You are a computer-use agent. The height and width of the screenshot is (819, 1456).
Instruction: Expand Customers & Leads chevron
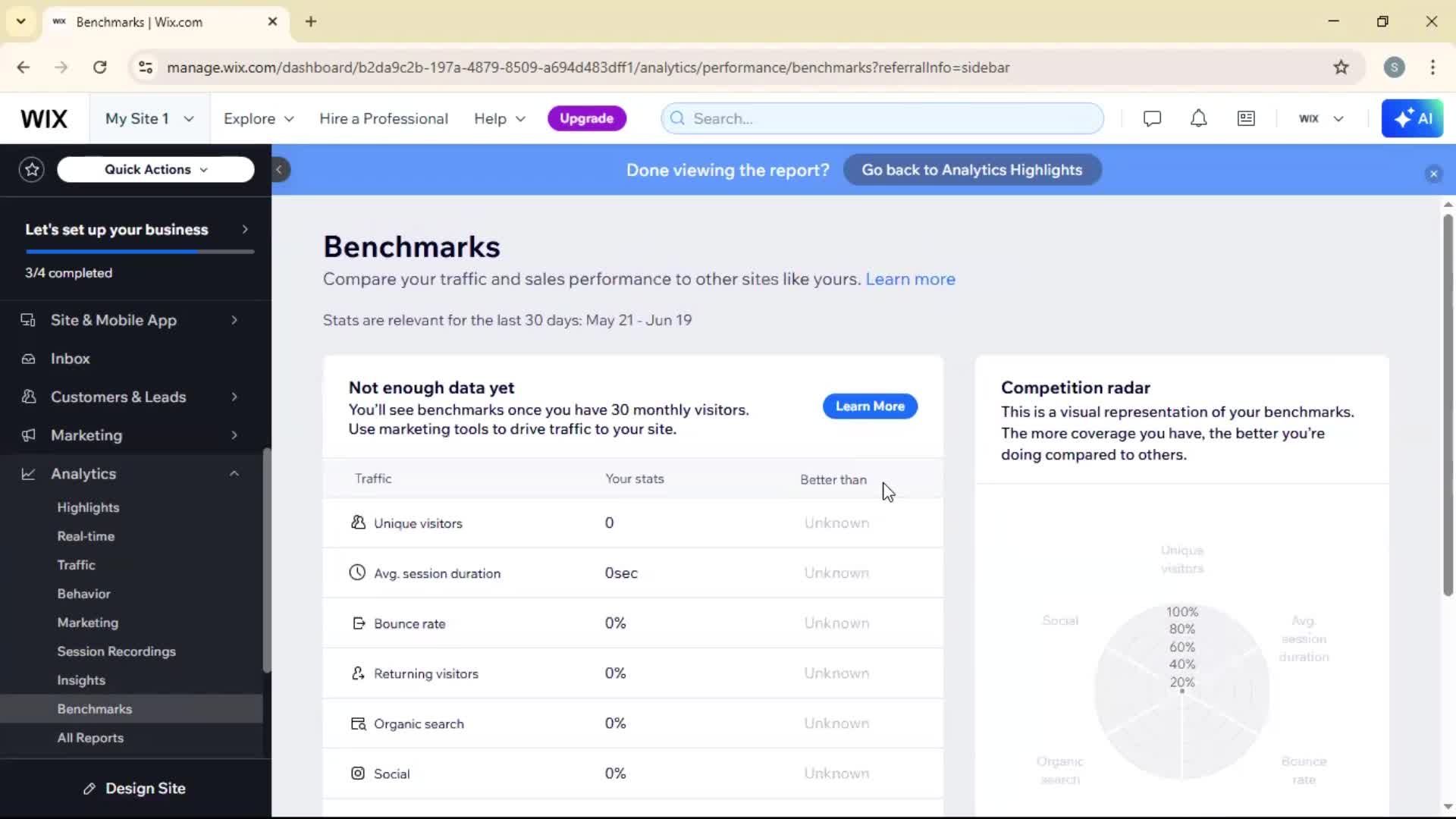click(x=234, y=397)
